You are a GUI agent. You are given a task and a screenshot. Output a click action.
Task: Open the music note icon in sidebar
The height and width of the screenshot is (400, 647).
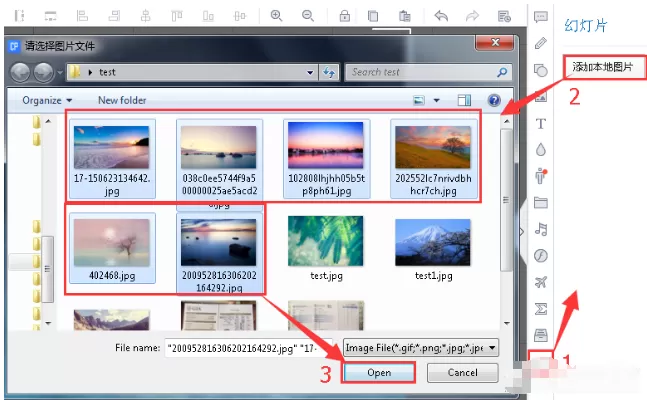click(x=541, y=229)
